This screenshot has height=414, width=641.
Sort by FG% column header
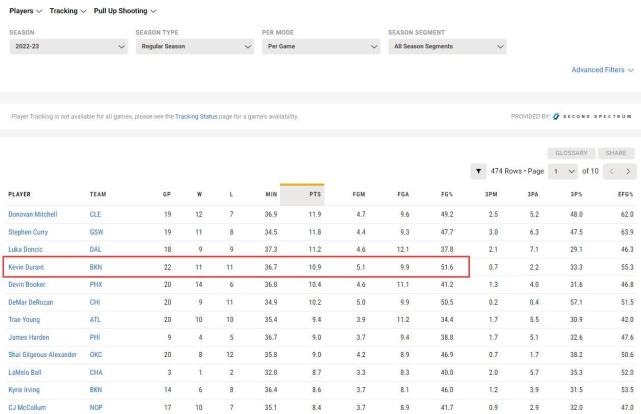coord(447,195)
